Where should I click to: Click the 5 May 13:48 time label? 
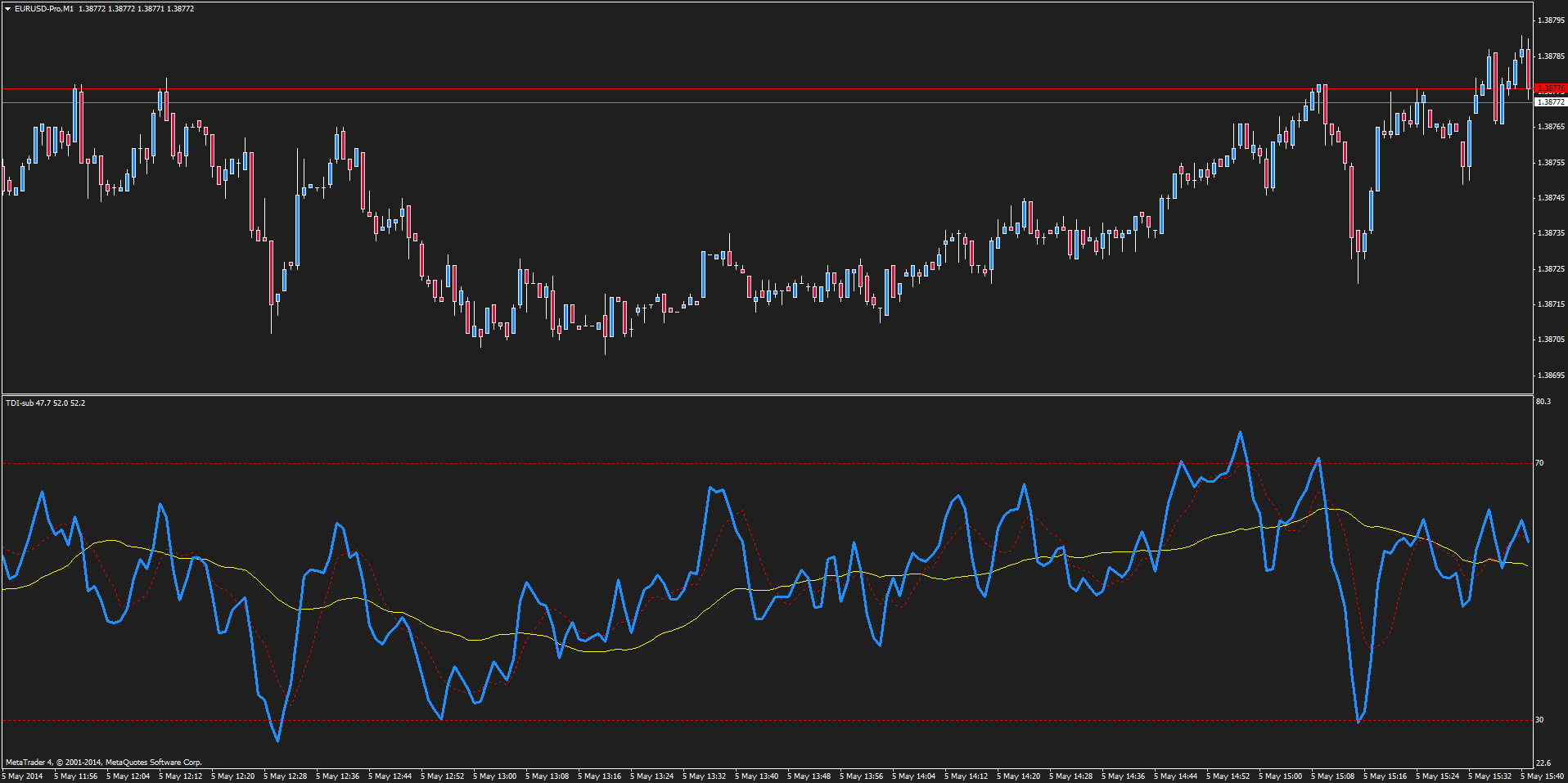(809, 776)
